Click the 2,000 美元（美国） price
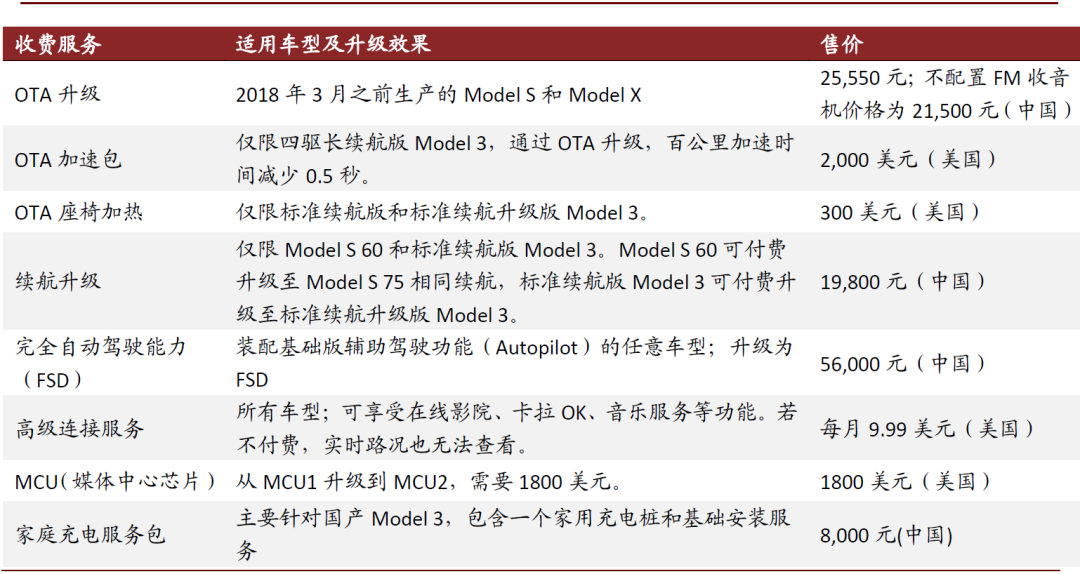 pos(908,159)
